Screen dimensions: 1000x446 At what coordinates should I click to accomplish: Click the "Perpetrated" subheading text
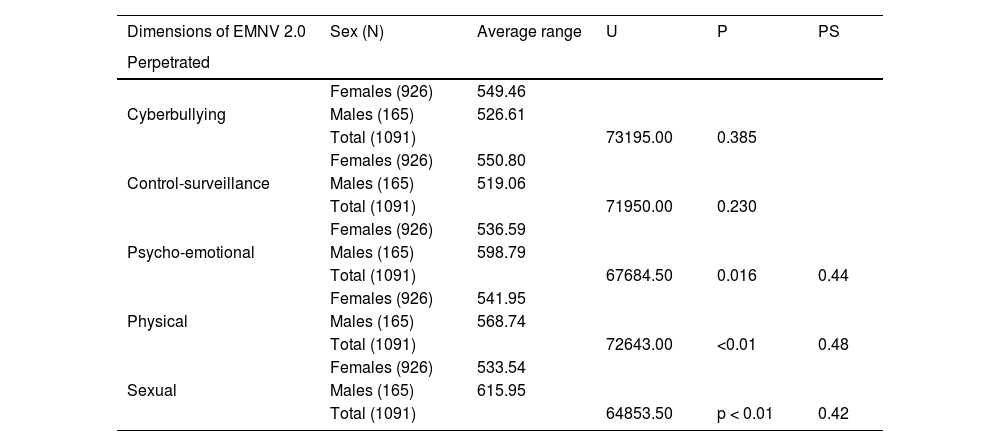168,62
